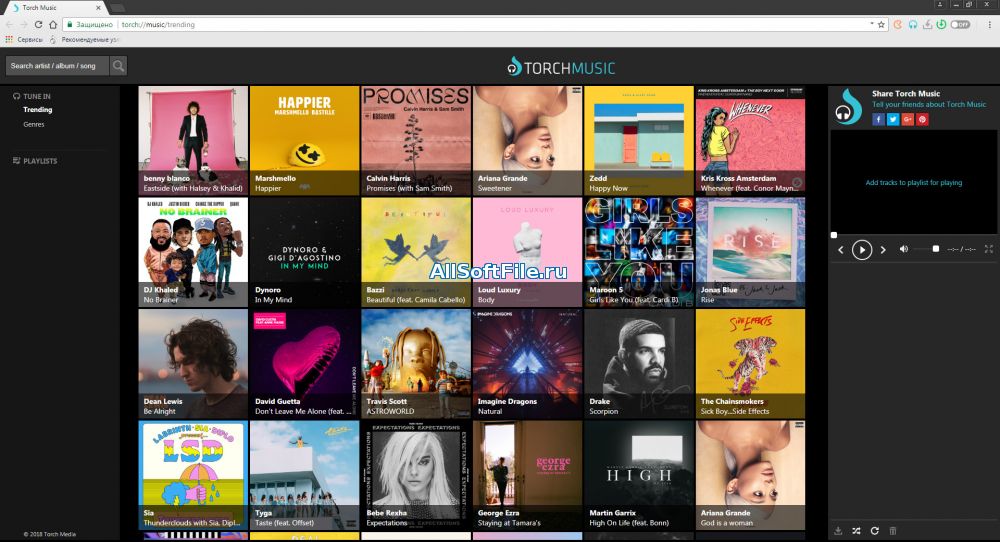Share Torch Music on Pinterest
This screenshot has width=1000, height=542.
tap(922, 119)
